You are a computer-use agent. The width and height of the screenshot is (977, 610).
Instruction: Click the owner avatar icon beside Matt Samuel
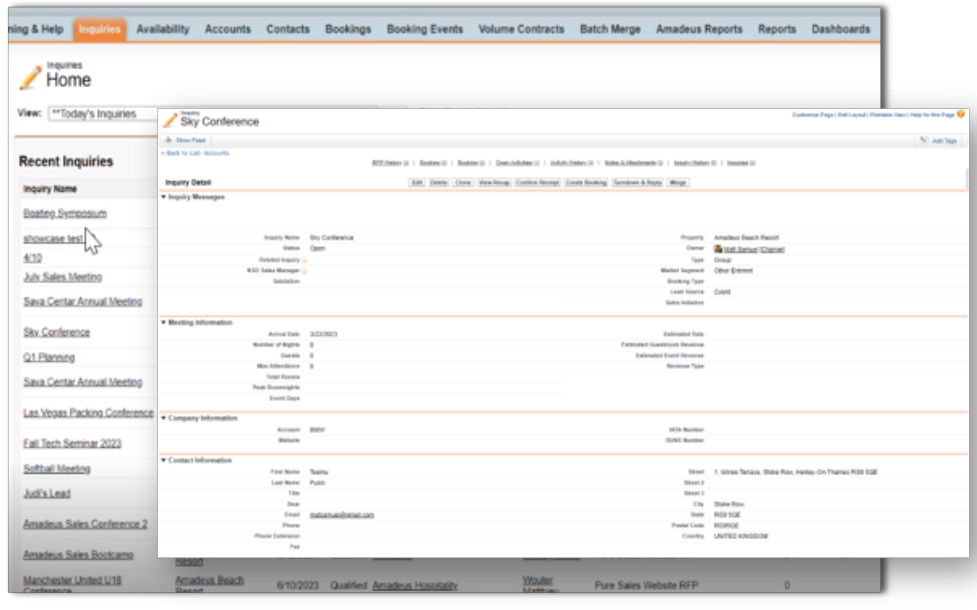(718, 249)
